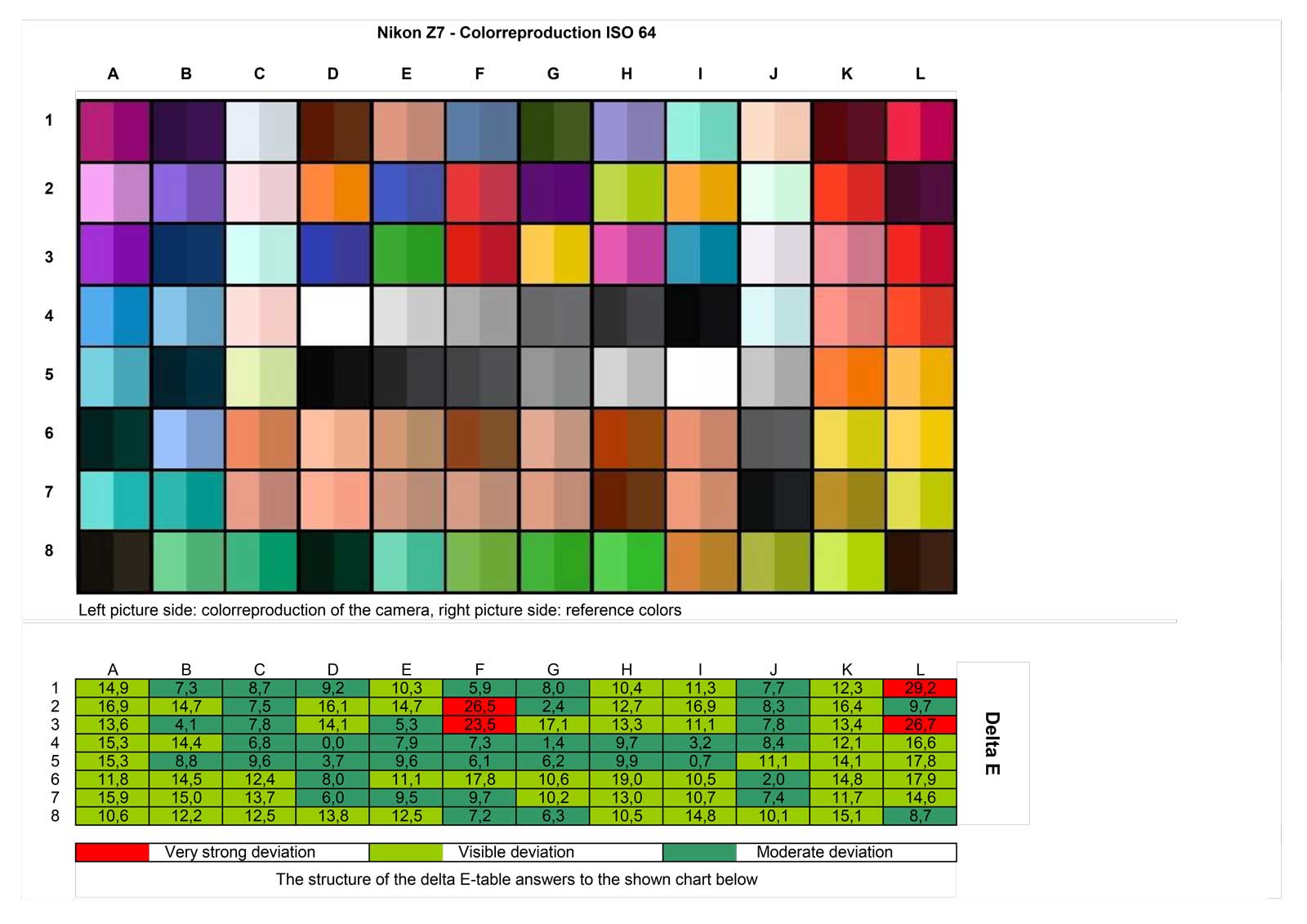Click the white patch at chart position D4
The image size is (1307, 924).
(334, 315)
